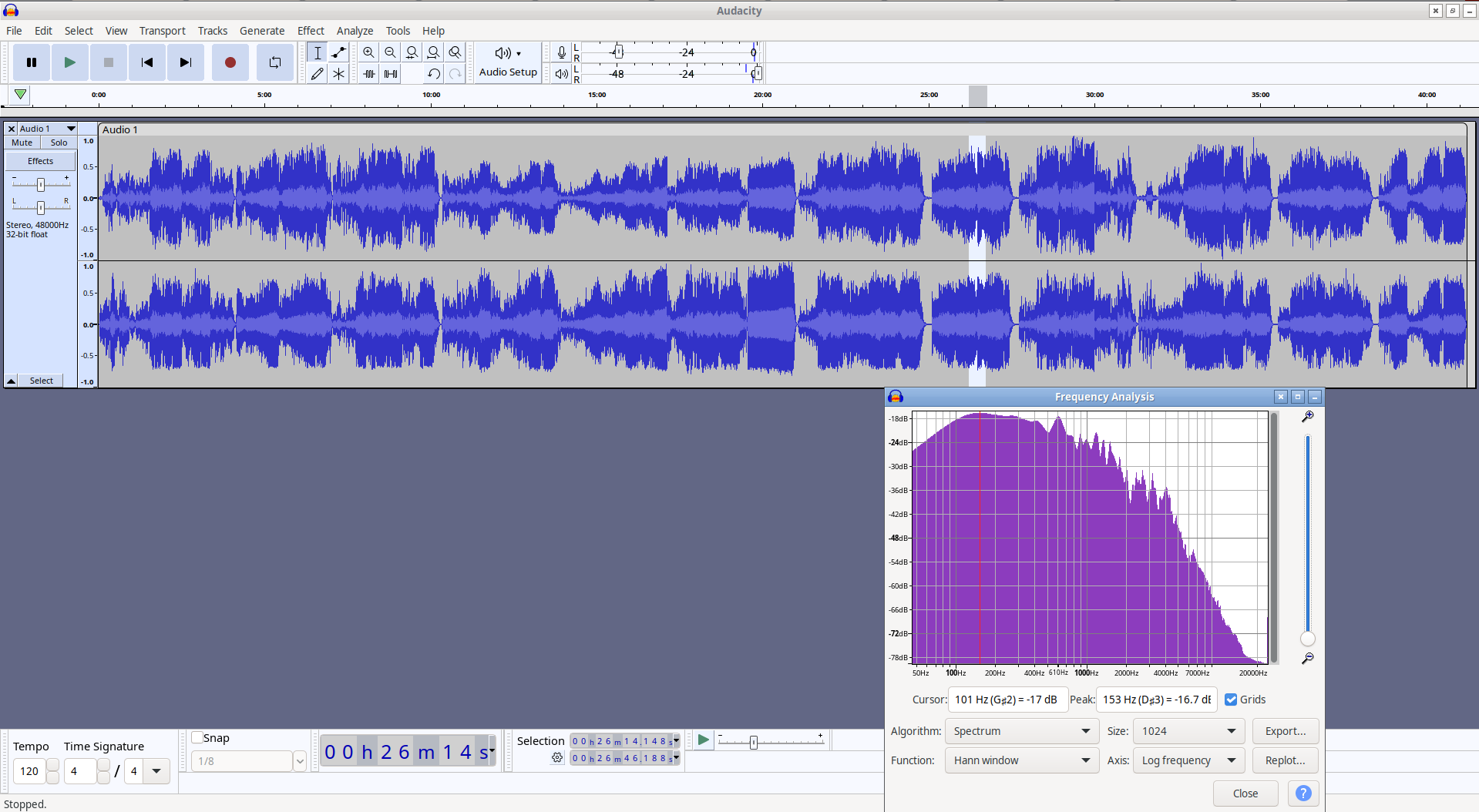This screenshot has height=812, width=1479.
Task: Toggle the Grids checkbox
Action: click(x=1231, y=700)
